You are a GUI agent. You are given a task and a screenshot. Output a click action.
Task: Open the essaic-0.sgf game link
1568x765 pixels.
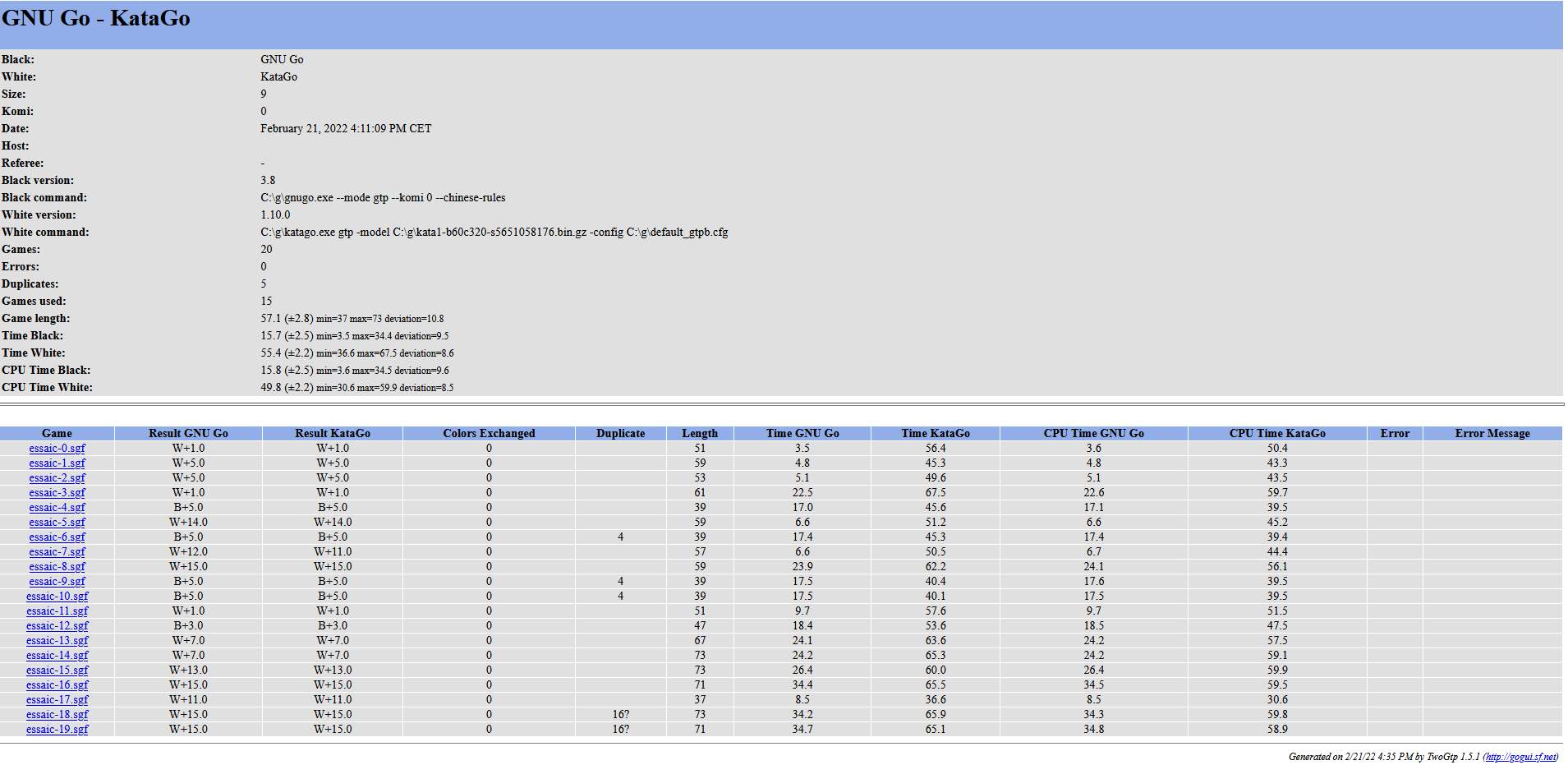pos(57,449)
